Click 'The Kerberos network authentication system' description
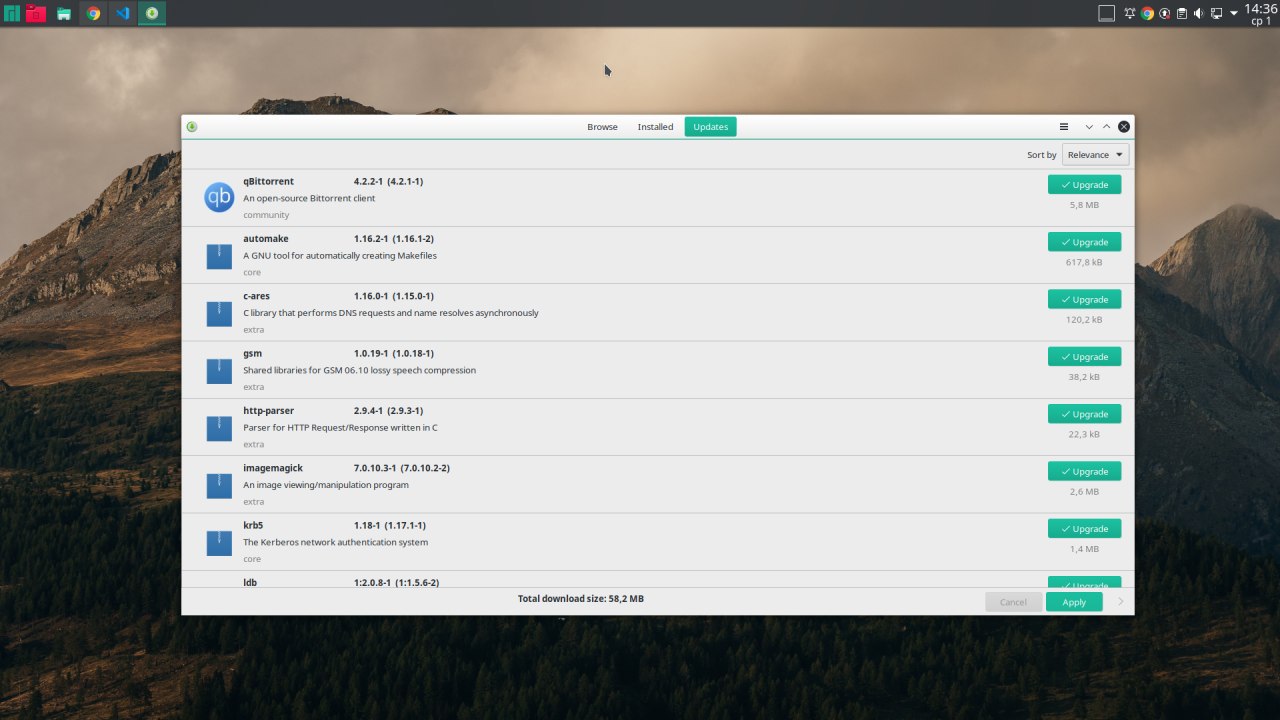 click(335, 542)
